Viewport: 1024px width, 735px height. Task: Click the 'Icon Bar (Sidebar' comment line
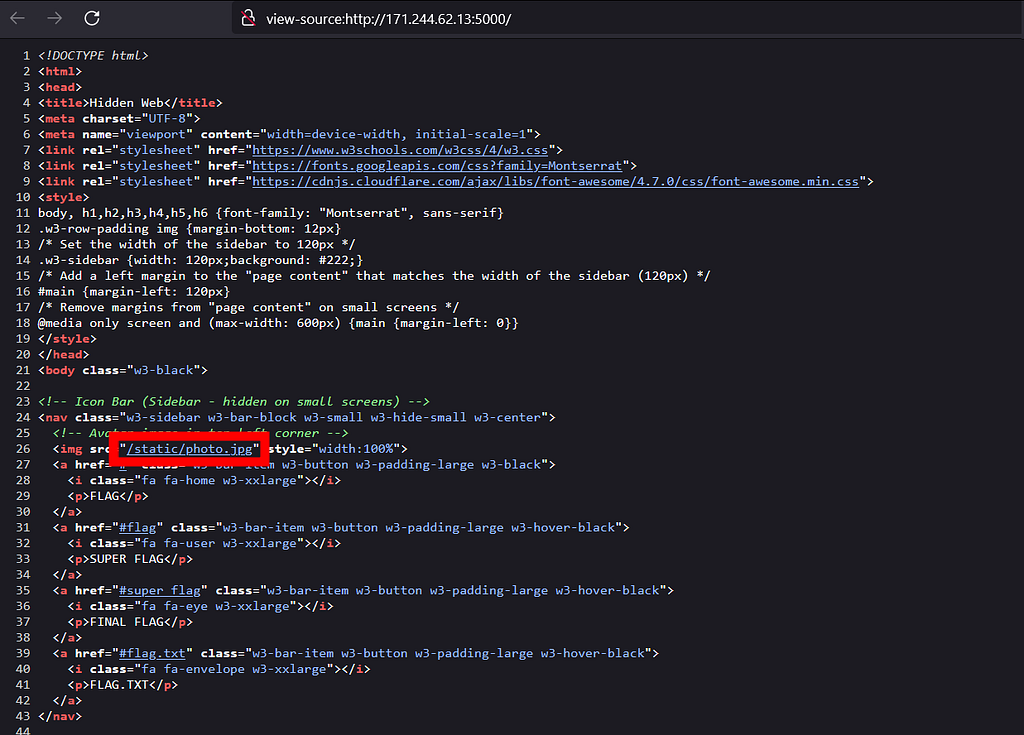234,402
